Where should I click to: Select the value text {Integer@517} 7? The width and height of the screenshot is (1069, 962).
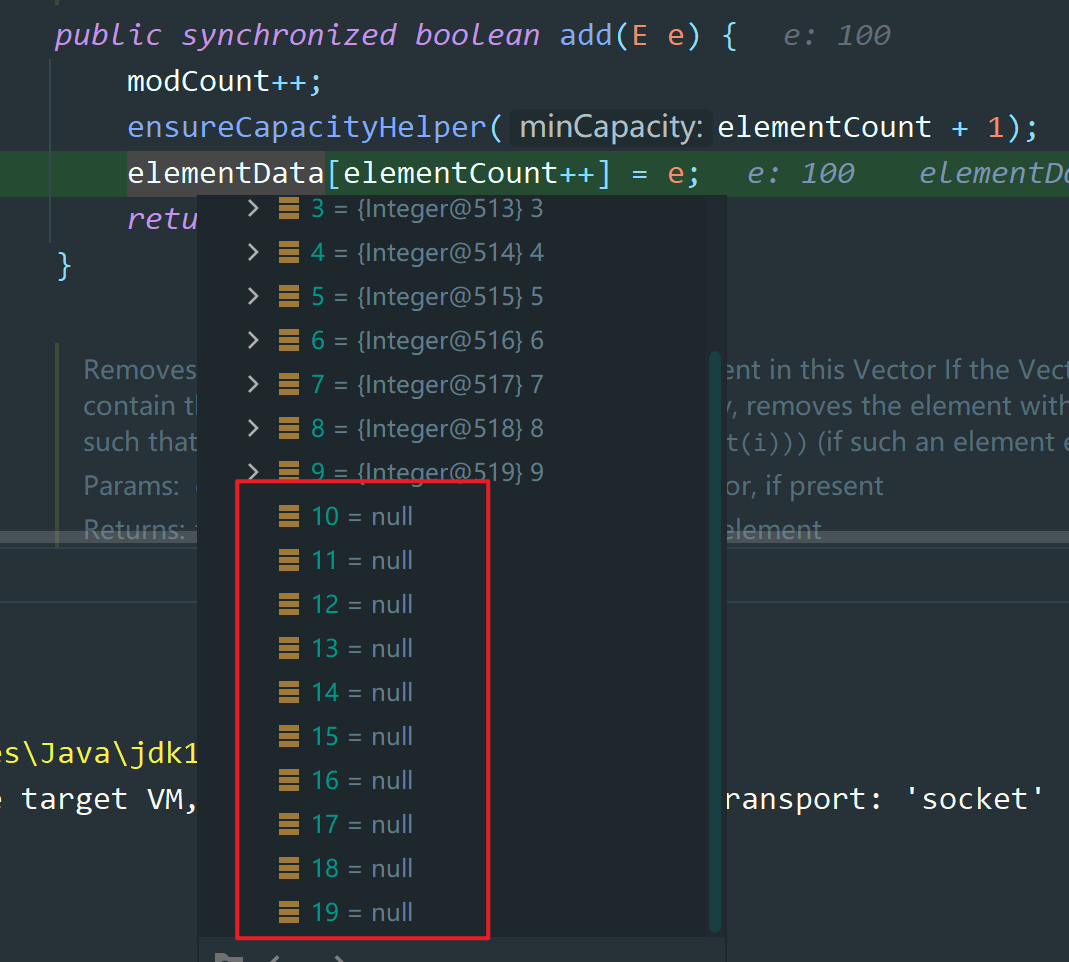coord(450,385)
